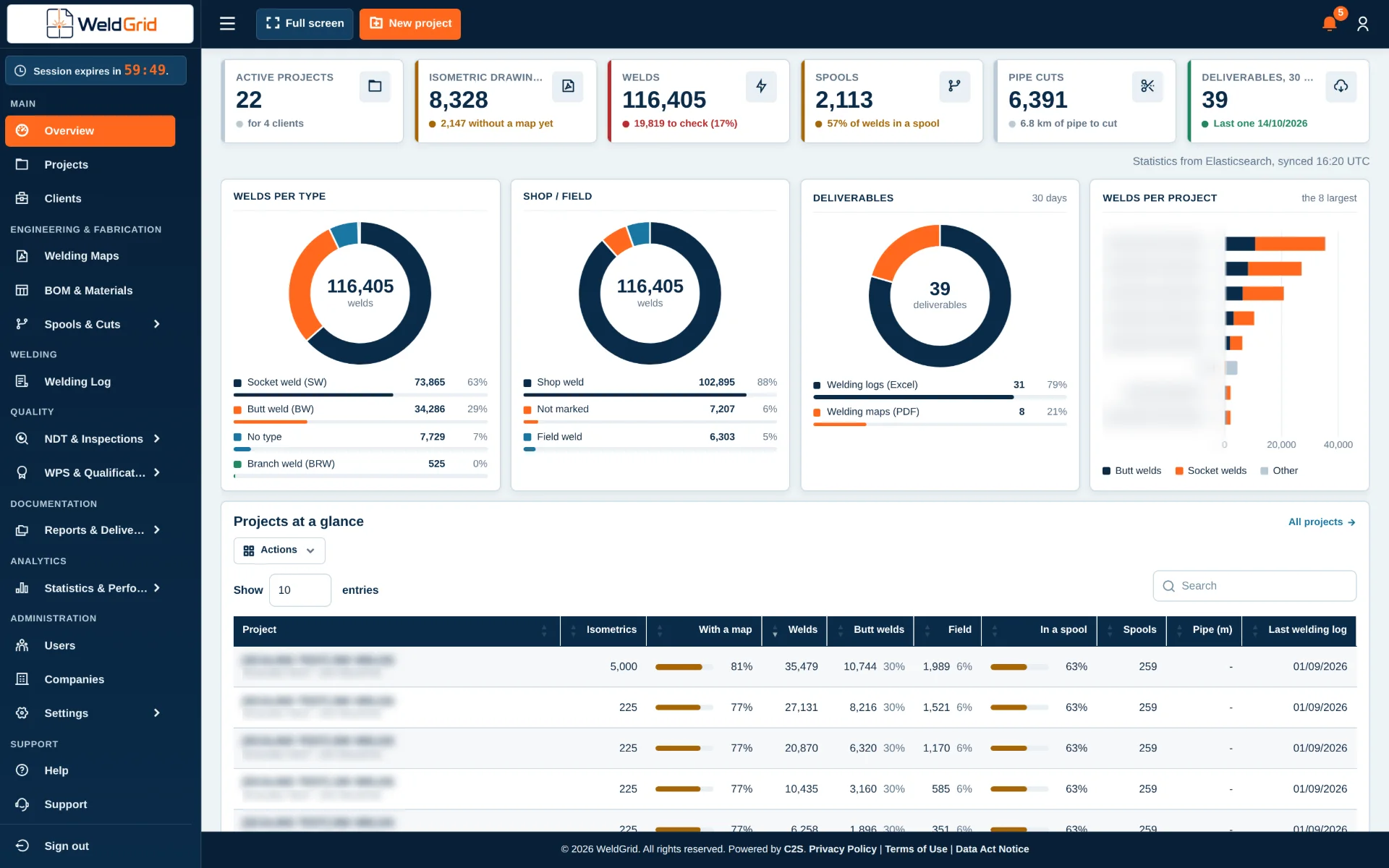Click the Spools branch icon
This screenshot has height=868, width=1389.
pos(954,86)
